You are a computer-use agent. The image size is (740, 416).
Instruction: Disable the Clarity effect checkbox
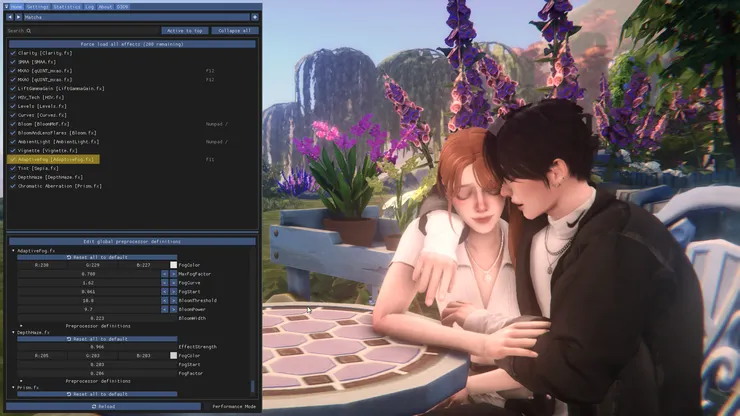13,53
